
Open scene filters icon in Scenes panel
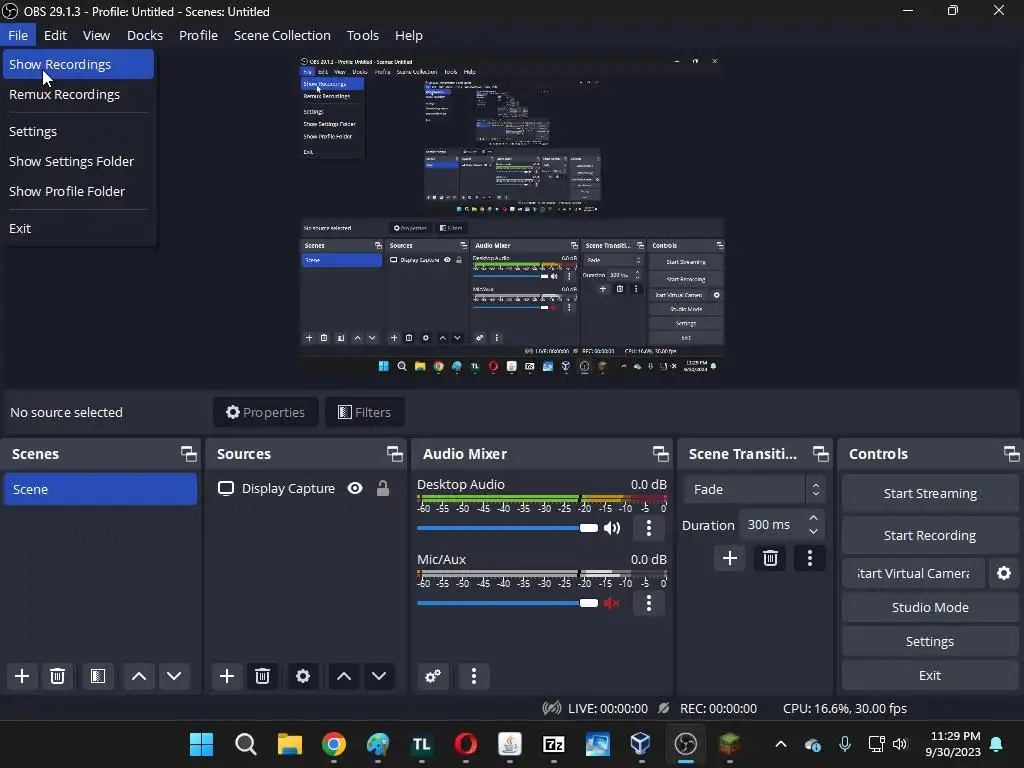coord(98,676)
